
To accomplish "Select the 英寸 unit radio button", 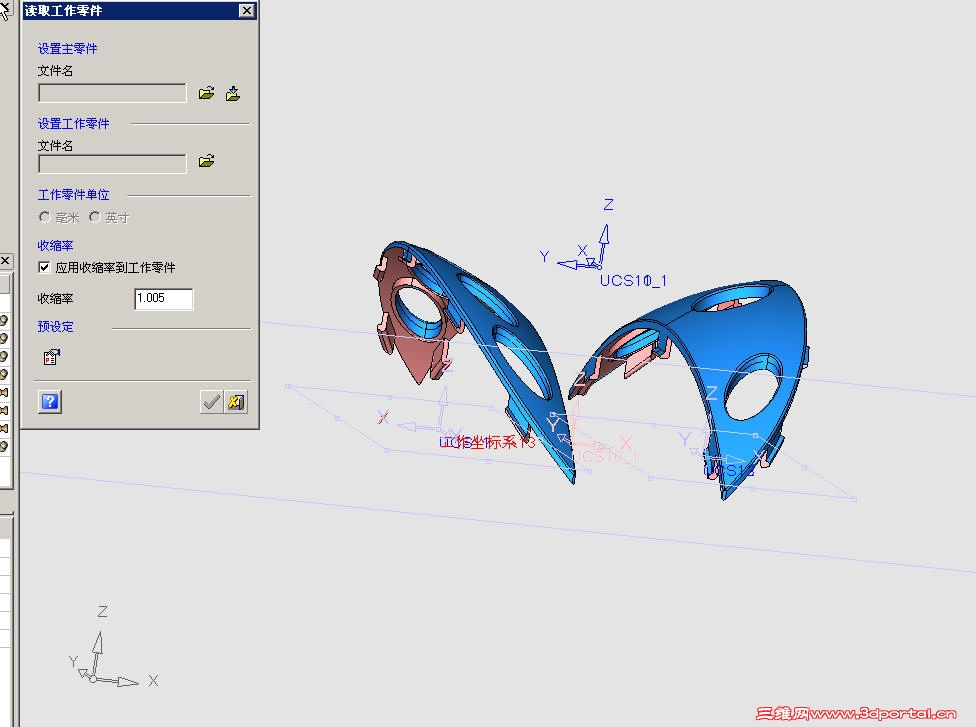I will tap(95, 217).
